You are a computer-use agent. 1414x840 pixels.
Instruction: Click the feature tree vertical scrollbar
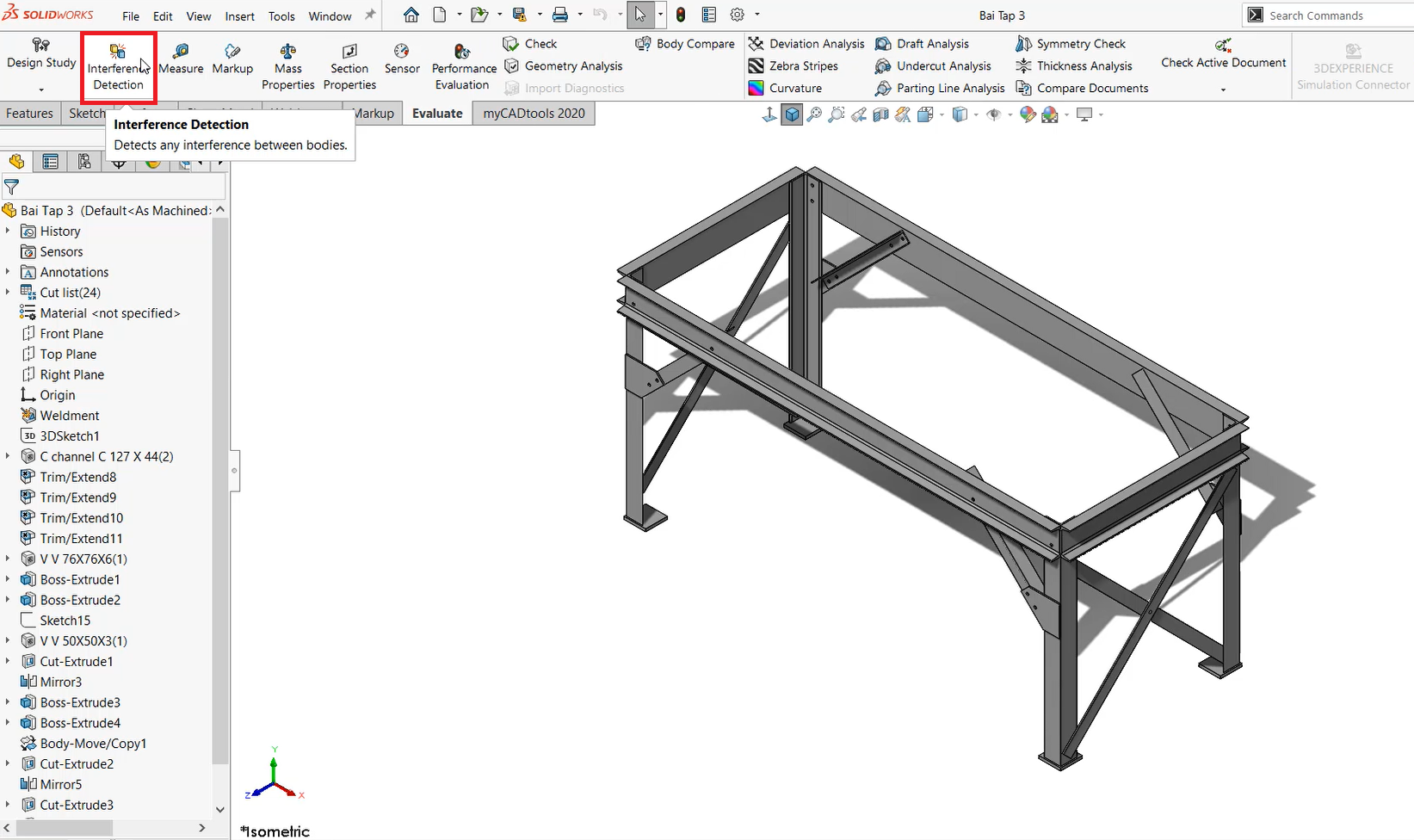coord(220,491)
